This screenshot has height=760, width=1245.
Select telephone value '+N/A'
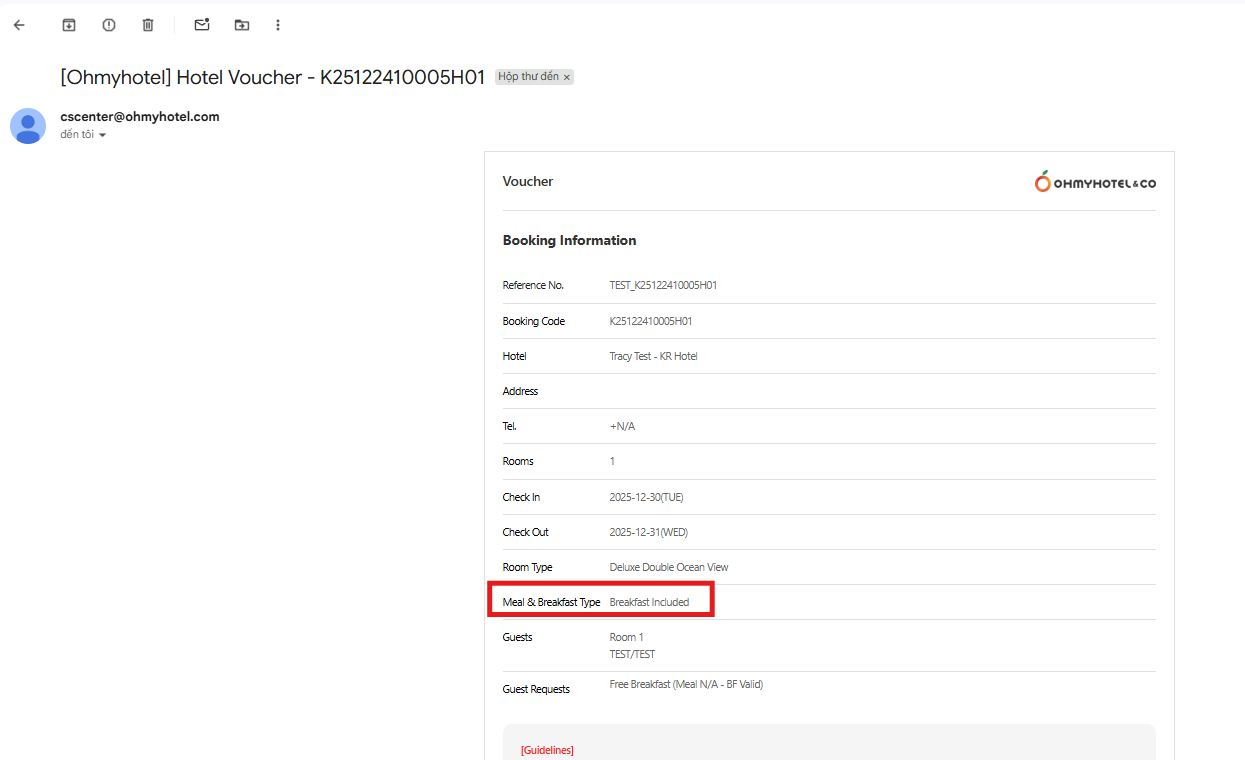pyautogui.click(x=623, y=426)
